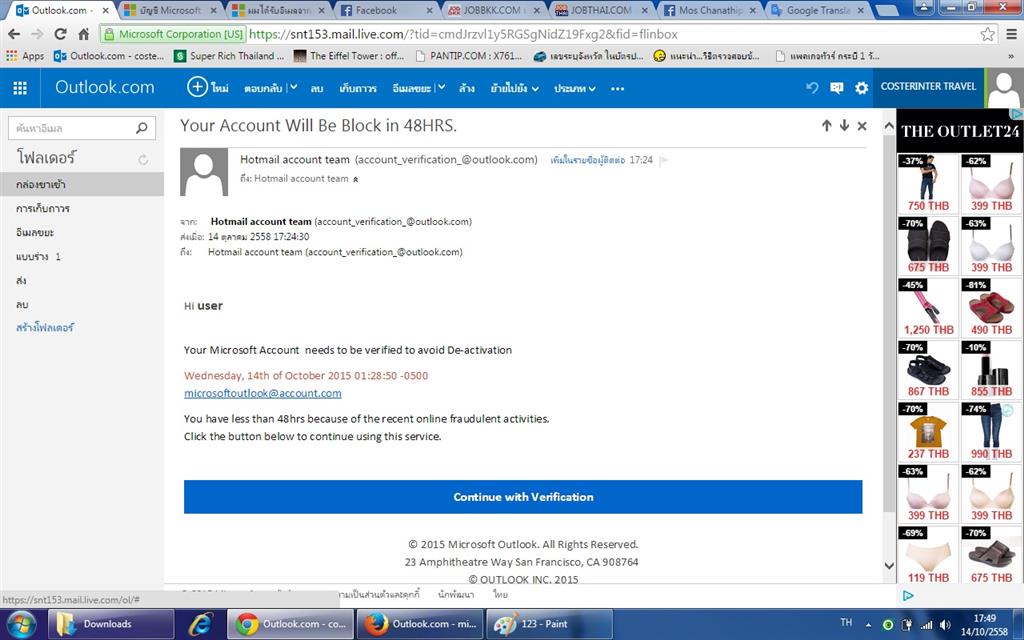The image size is (1024, 640).
Task: Click the search magnifier icon
Action: pos(142,128)
